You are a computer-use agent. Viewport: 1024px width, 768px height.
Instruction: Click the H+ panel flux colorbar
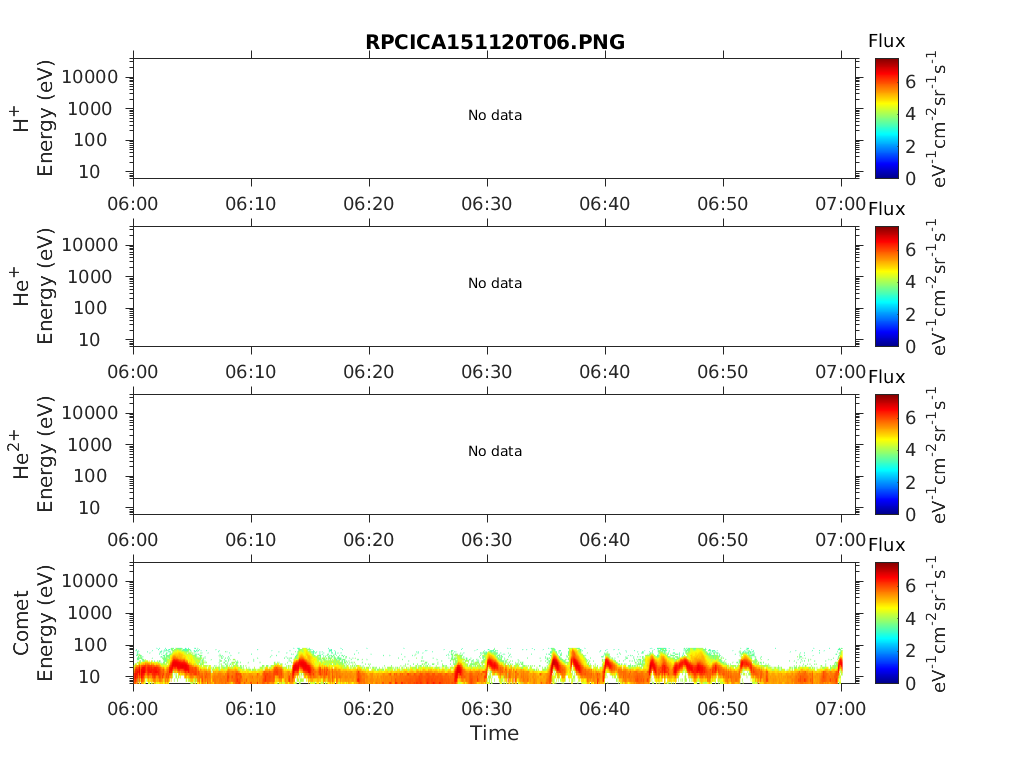tap(887, 118)
